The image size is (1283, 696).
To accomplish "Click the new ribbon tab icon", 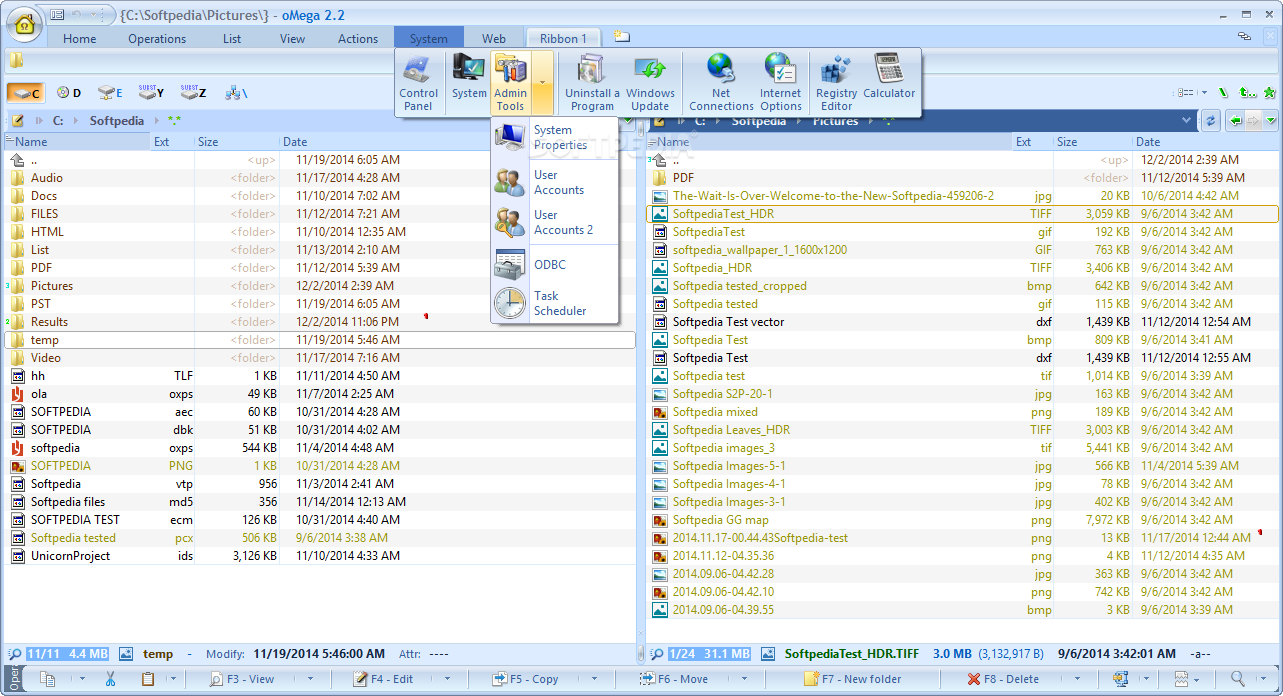I will click(x=622, y=37).
